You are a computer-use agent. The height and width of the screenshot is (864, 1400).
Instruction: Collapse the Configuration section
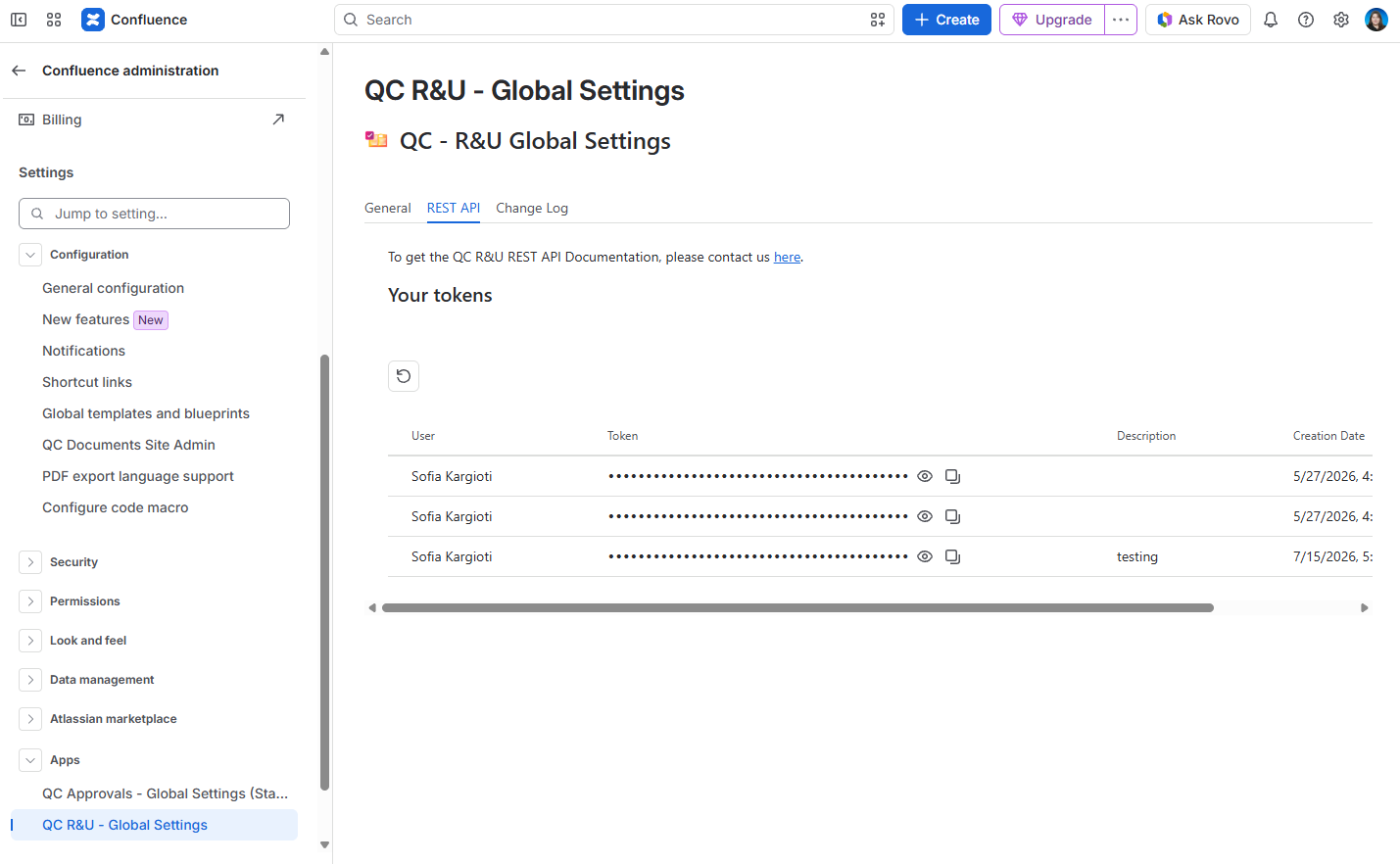30,255
